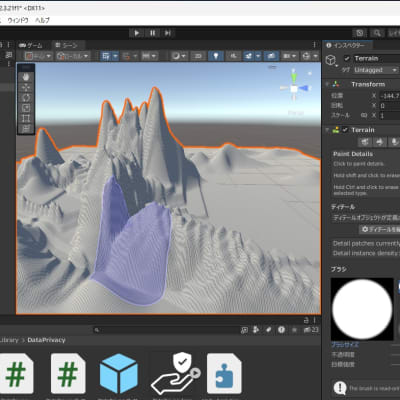Switch to the Scene (シーン) tab

click(x=66, y=45)
